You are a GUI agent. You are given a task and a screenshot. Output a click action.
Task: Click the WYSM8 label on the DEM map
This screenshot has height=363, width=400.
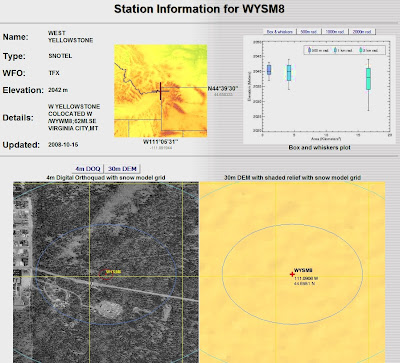(303, 270)
